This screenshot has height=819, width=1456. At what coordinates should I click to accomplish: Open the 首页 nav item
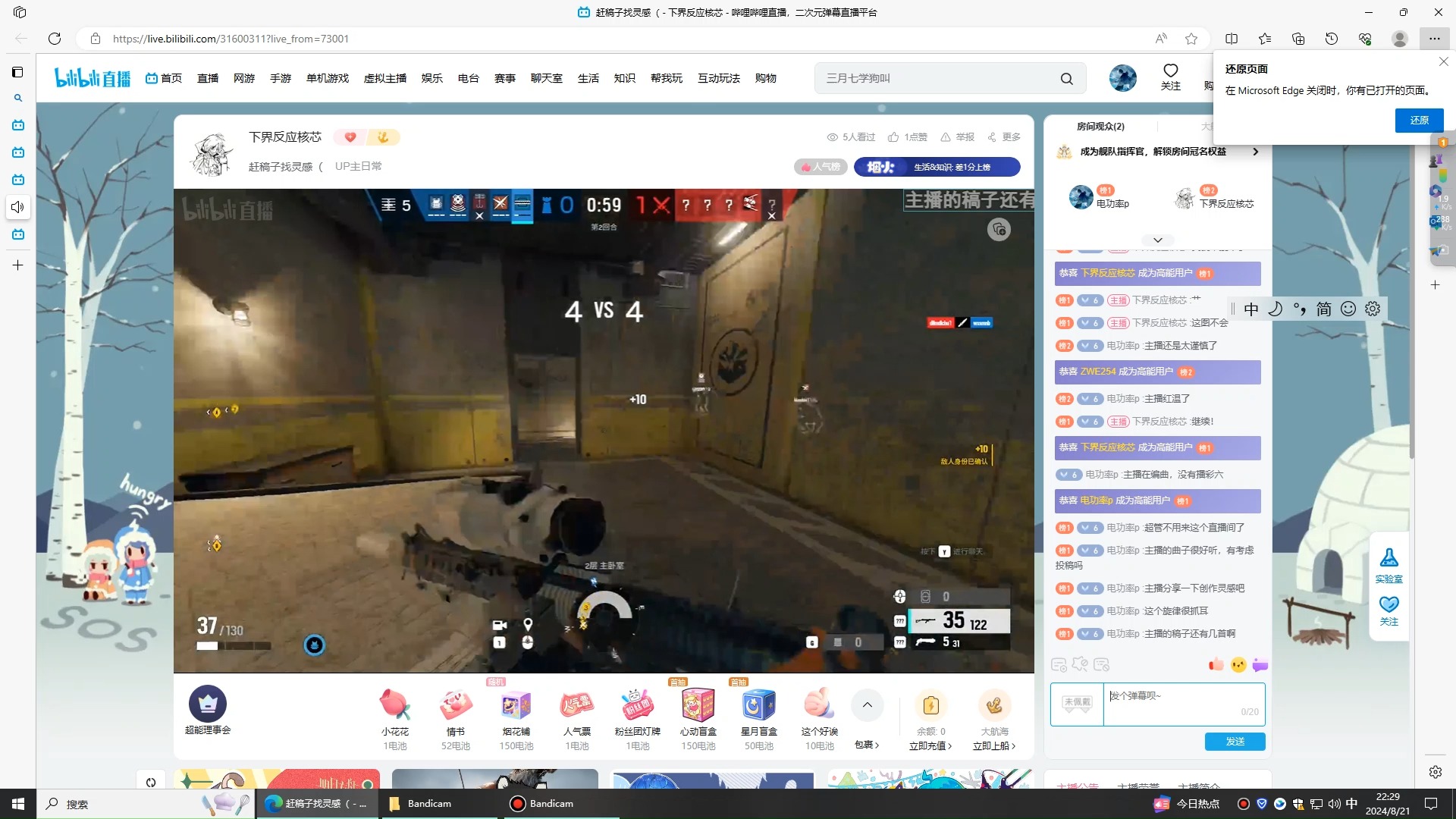tap(164, 78)
